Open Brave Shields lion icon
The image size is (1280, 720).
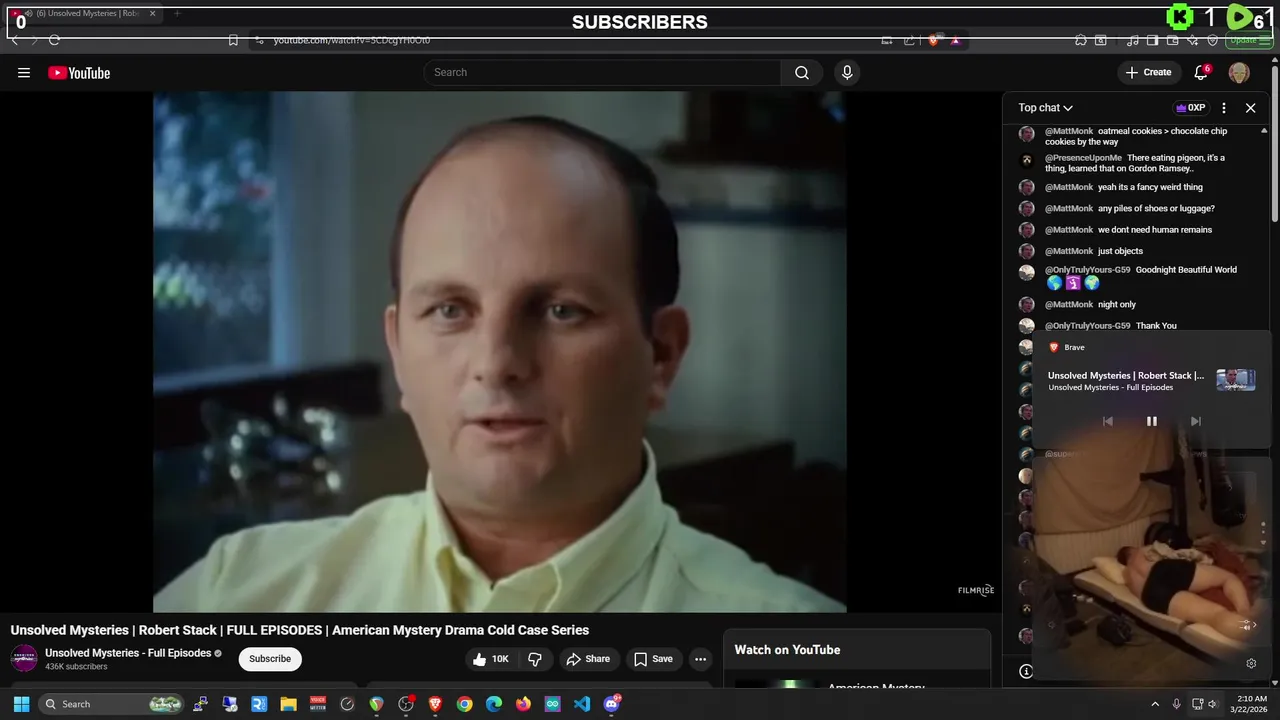[933, 40]
